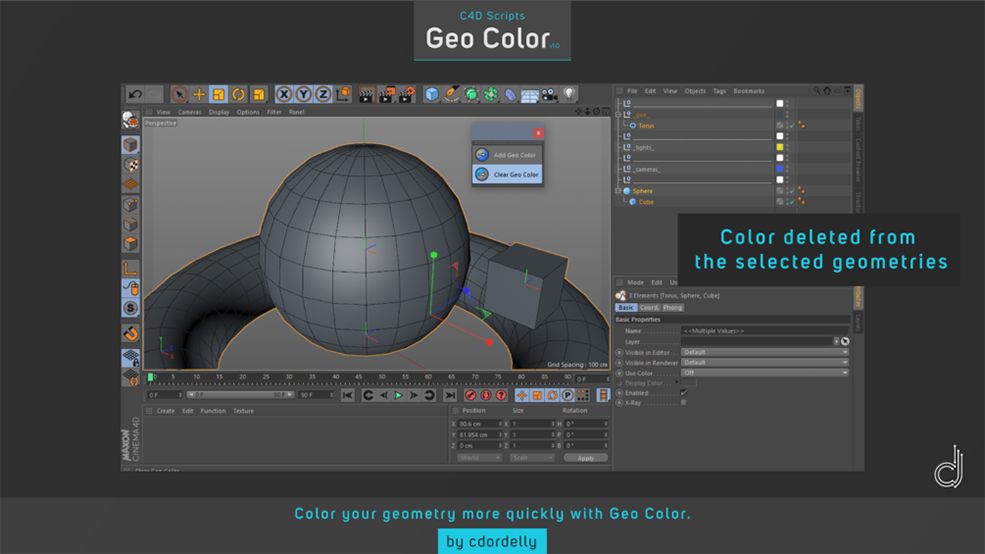Open Object Manager Bookmarks menu
The height and width of the screenshot is (554, 985).
tap(749, 91)
